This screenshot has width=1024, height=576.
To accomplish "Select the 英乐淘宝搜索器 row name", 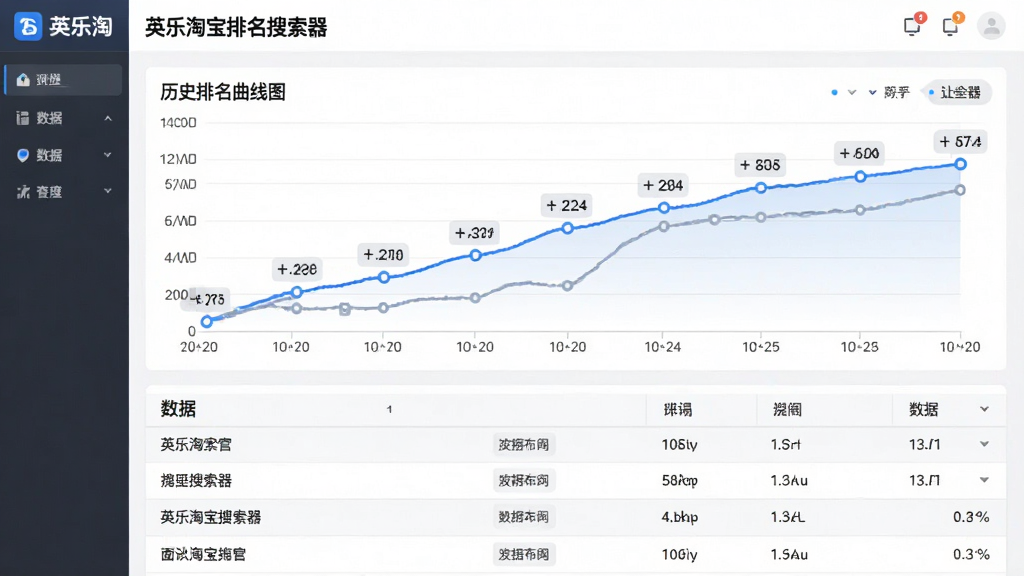I will (x=211, y=517).
